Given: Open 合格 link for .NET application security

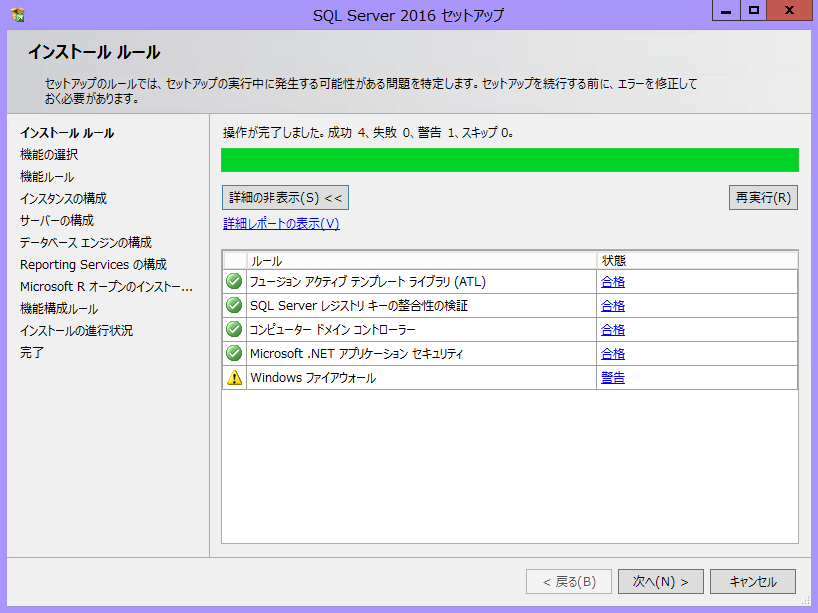Looking at the screenshot, I should tap(613, 354).
